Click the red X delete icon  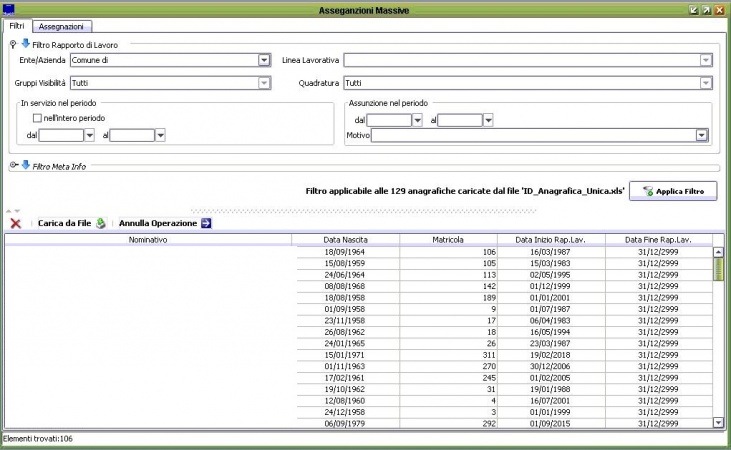(x=16, y=223)
